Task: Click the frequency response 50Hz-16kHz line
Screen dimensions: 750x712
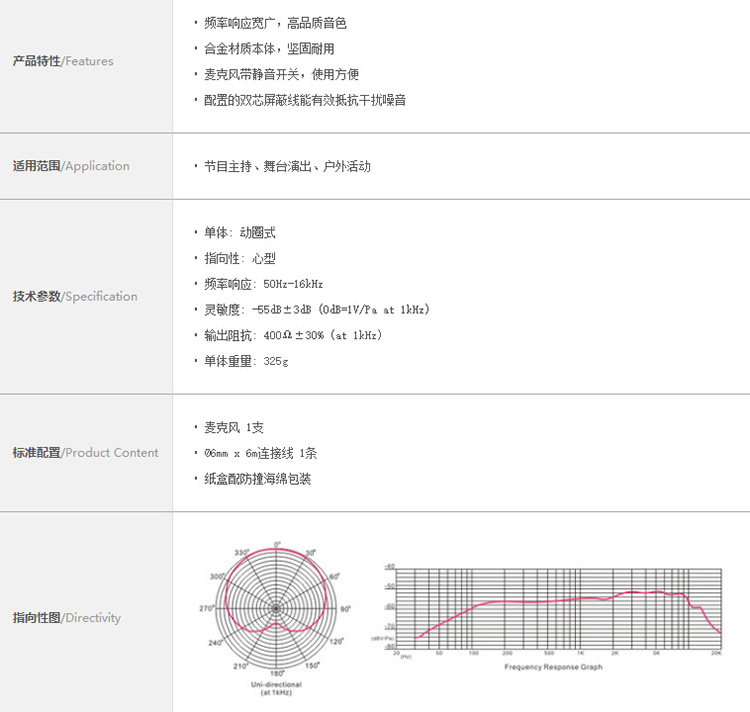Action: (x=264, y=284)
